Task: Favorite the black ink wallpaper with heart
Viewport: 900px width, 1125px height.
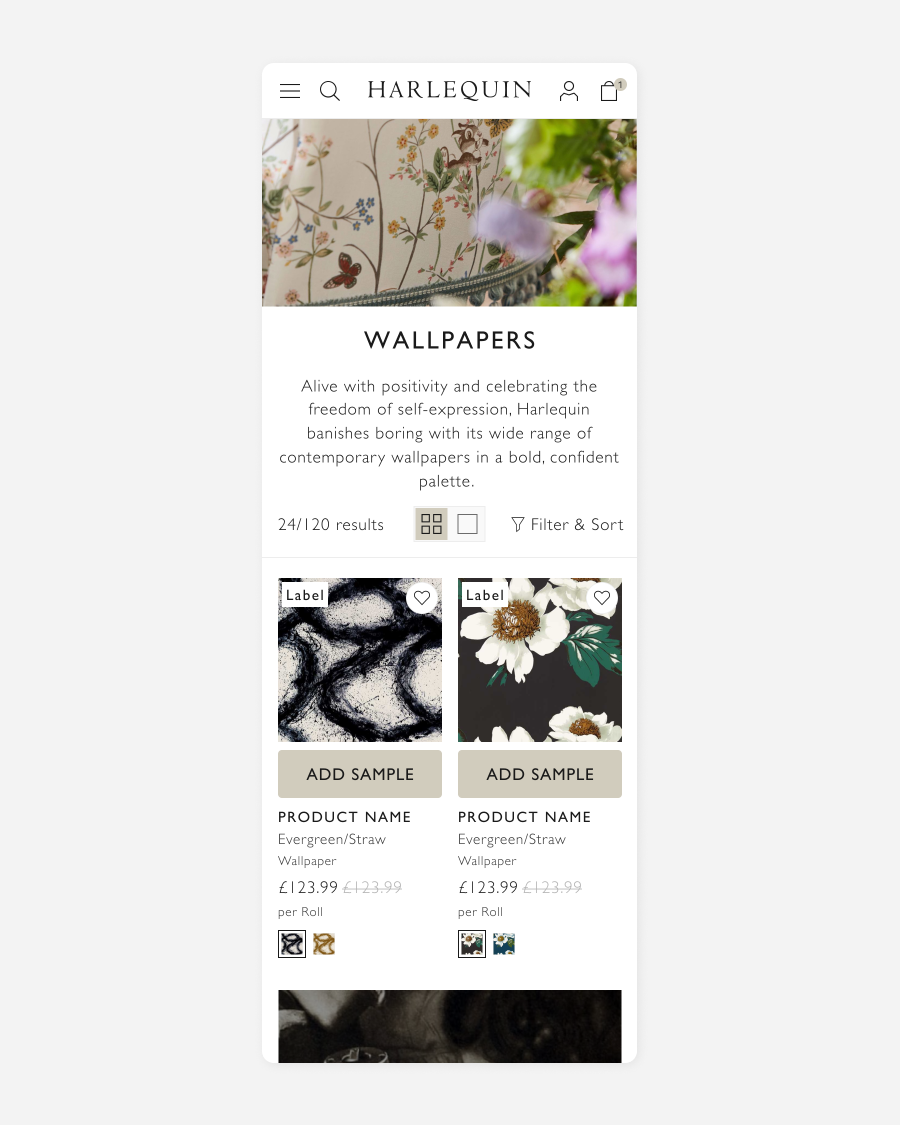Action: [422, 598]
